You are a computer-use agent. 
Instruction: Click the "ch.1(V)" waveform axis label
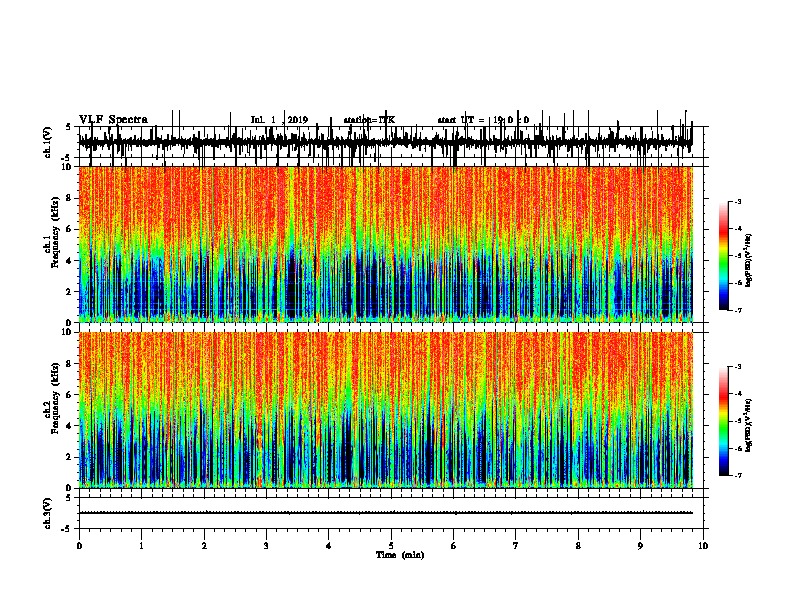[48, 141]
